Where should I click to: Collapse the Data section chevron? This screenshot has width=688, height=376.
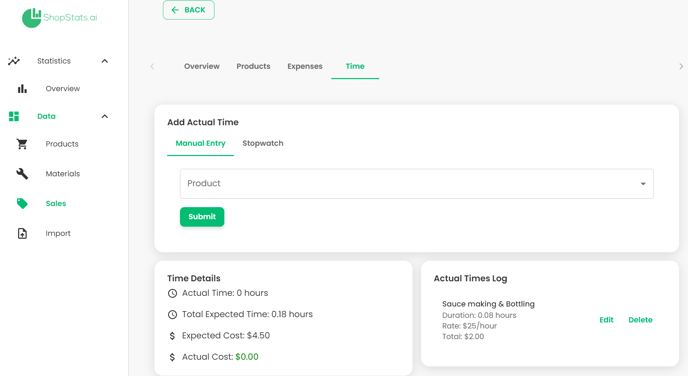(x=104, y=116)
